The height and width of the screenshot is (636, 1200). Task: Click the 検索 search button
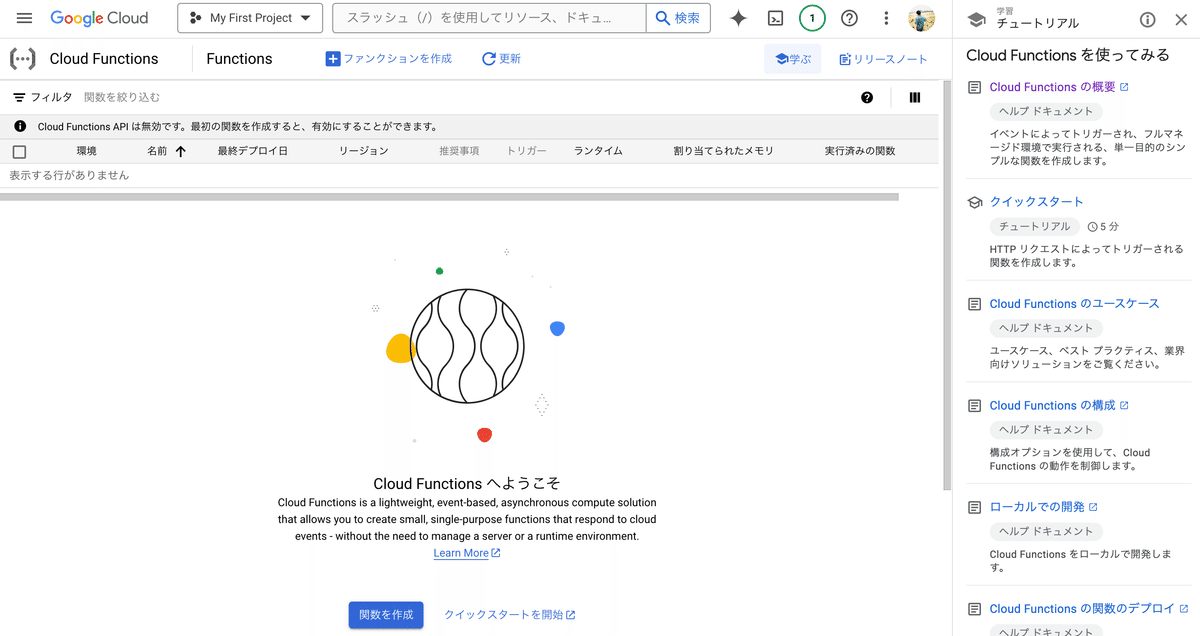click(679, 18)
